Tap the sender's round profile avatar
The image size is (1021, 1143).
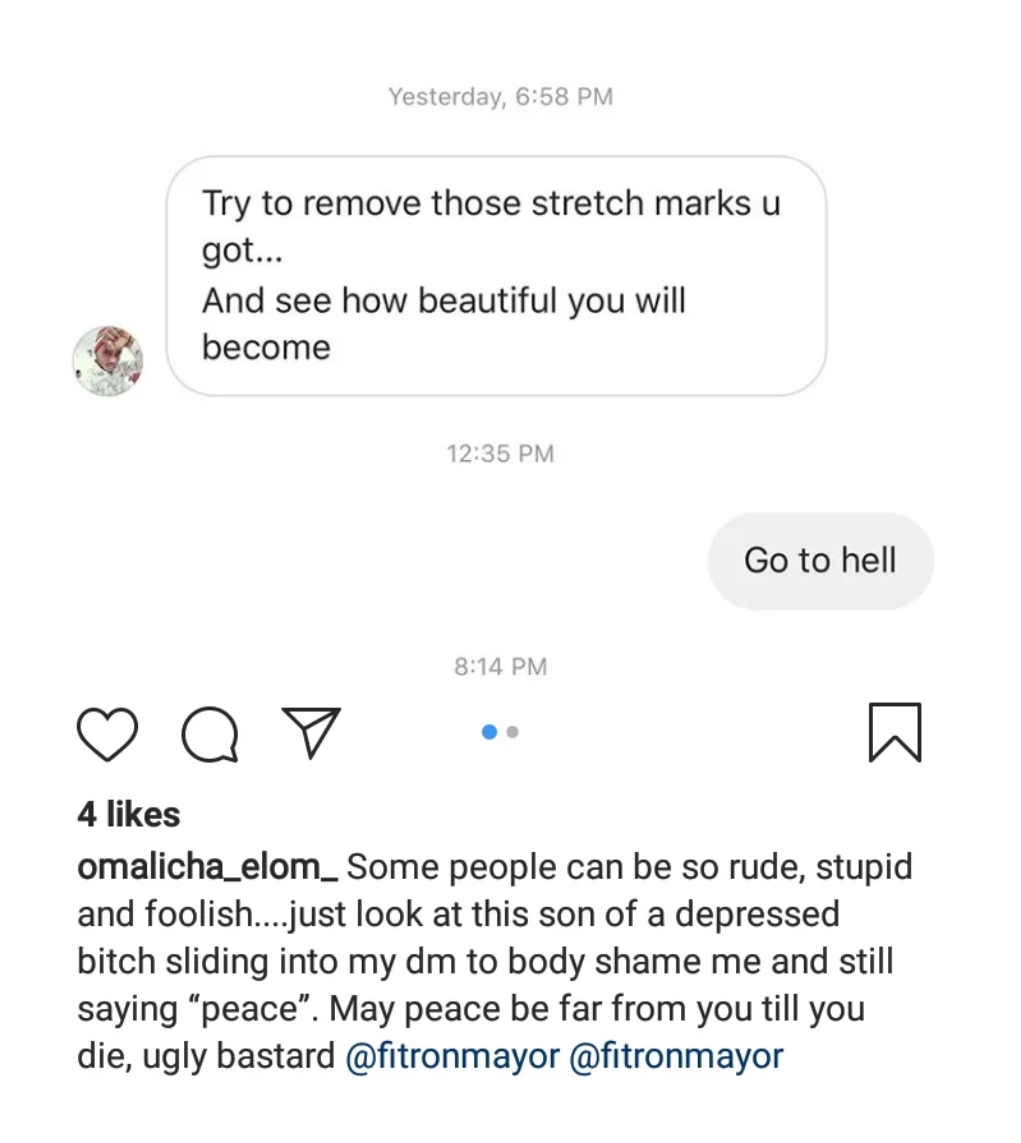(x=109, y=360)
